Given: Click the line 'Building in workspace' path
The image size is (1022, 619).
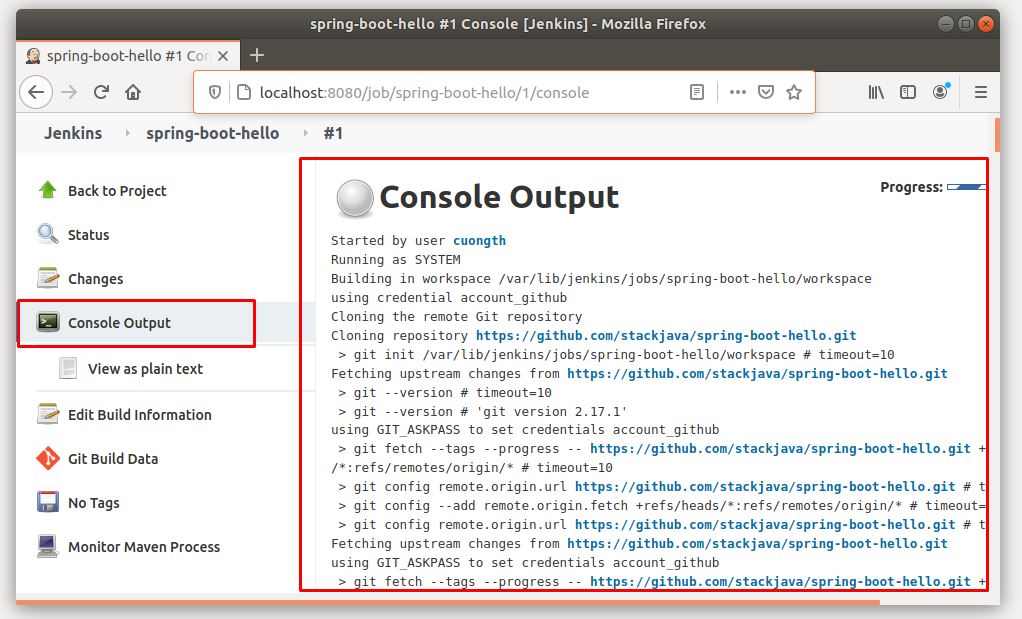Looking at the screenshot, I should [x=601, y=279].
